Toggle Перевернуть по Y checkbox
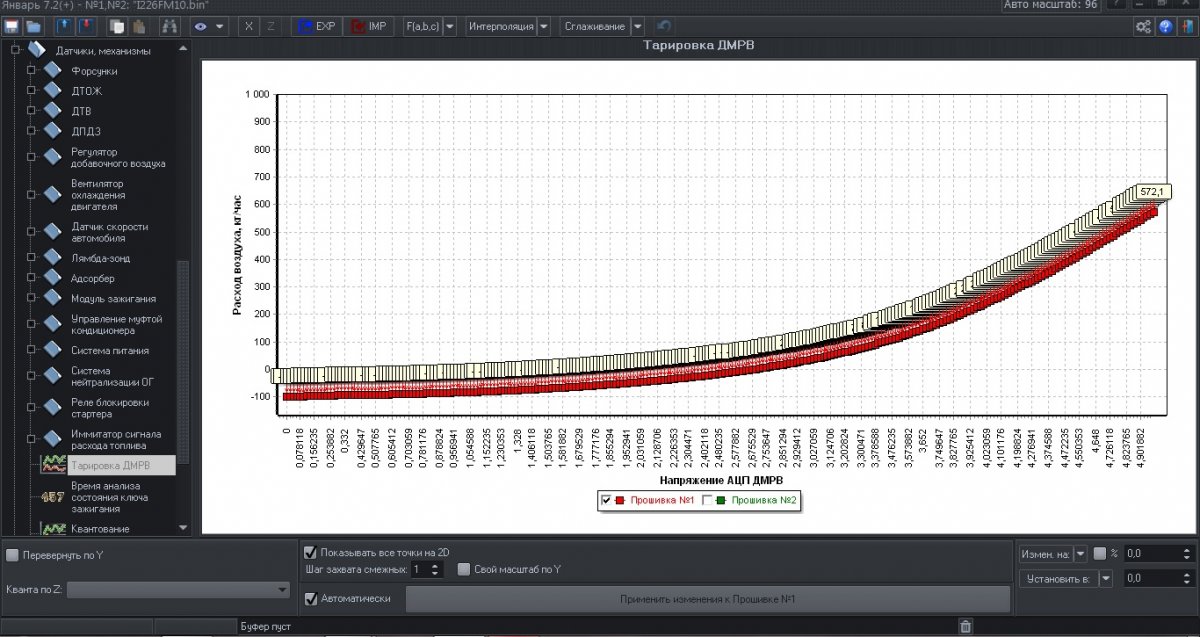1200x637 pixels. tap(13, 554)
